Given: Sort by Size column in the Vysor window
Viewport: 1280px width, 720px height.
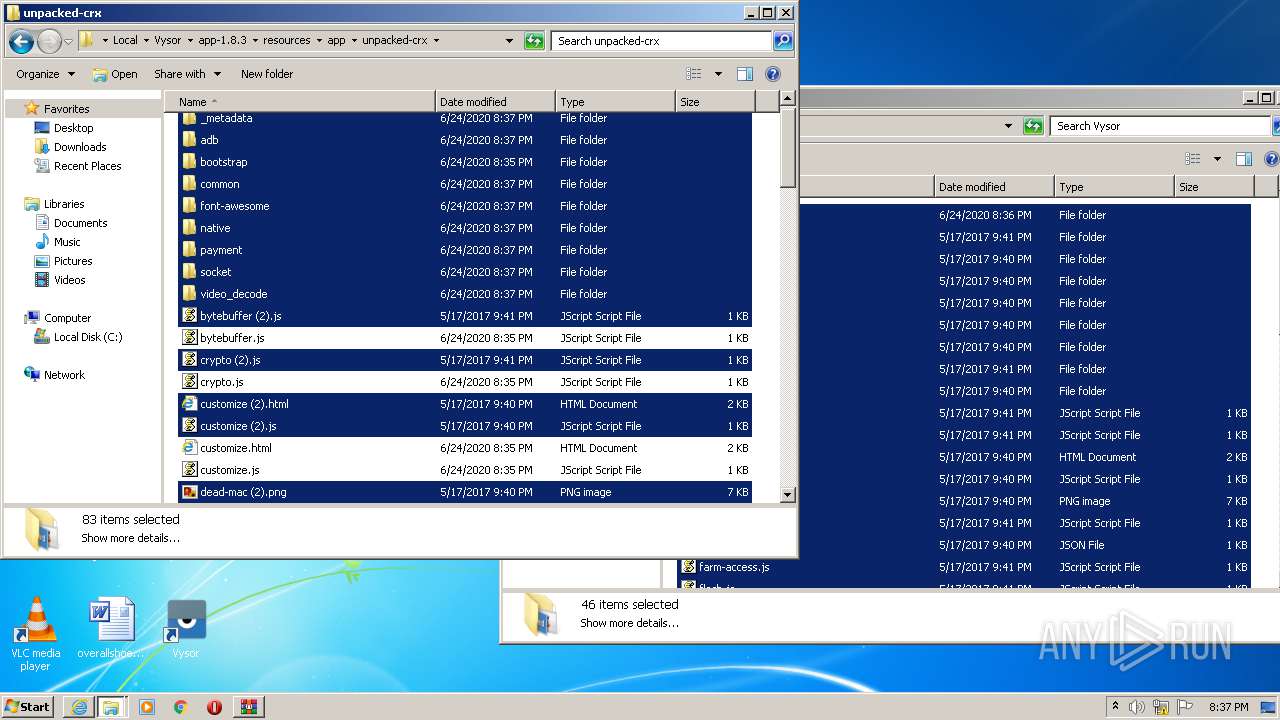Looking at the screenshot, I should [1213, 187].
